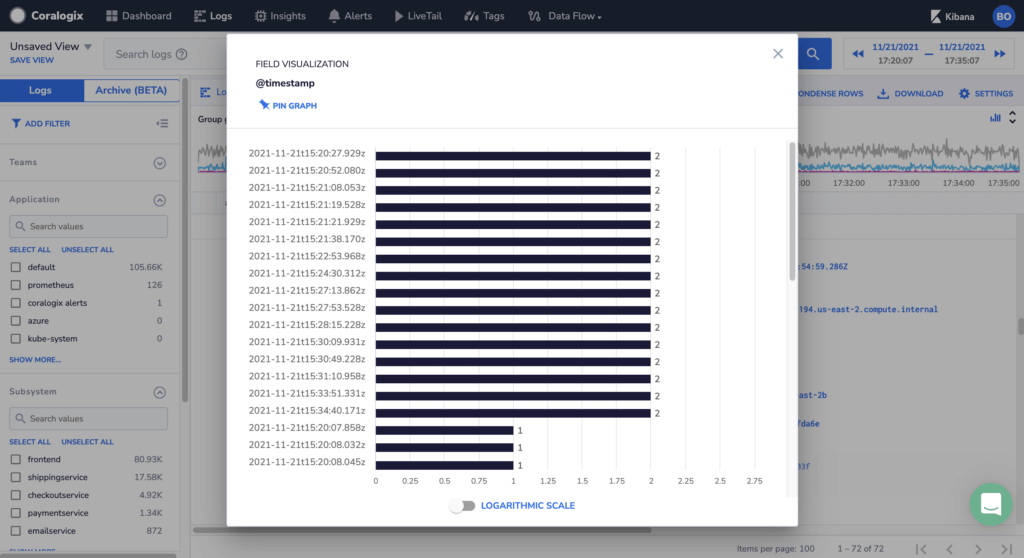Unselect all applications
This screenshot has width=1024, height=558.
88,250
